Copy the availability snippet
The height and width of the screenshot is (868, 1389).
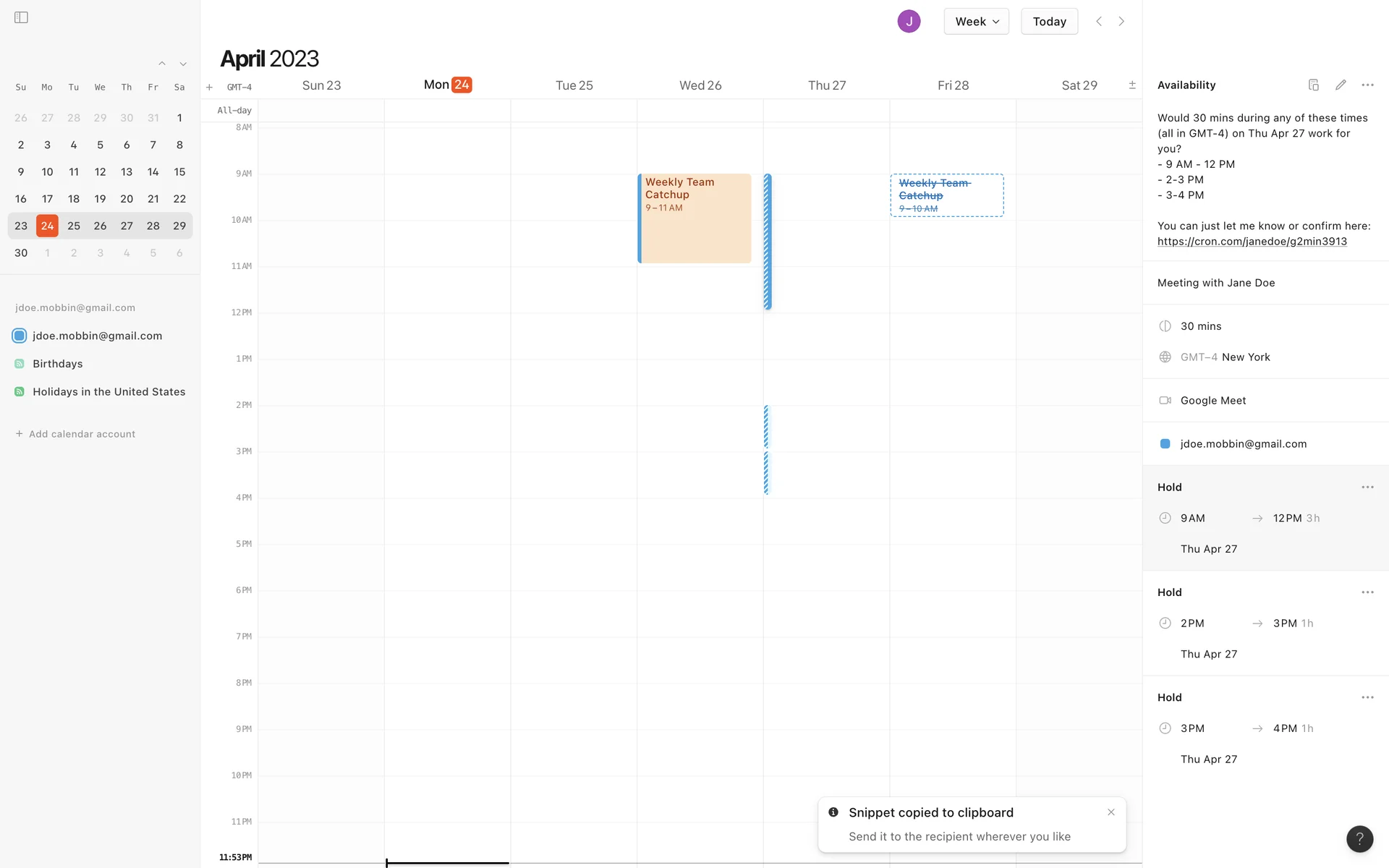pyautogui.click(x=1314, y=85)
